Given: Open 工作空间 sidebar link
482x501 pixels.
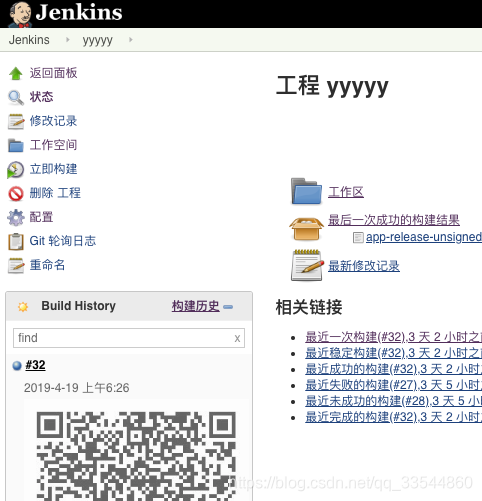Looking at the screenshot, I should 53,145.
